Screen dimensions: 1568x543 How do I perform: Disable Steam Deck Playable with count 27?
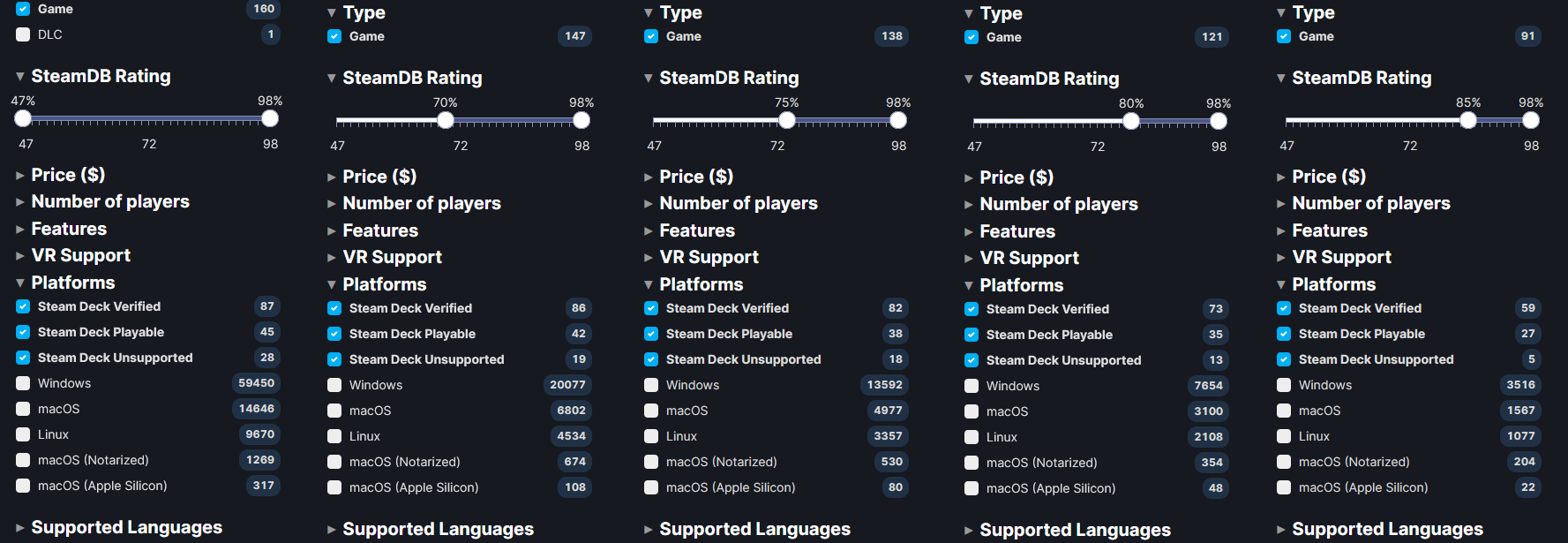point(1284,334)
